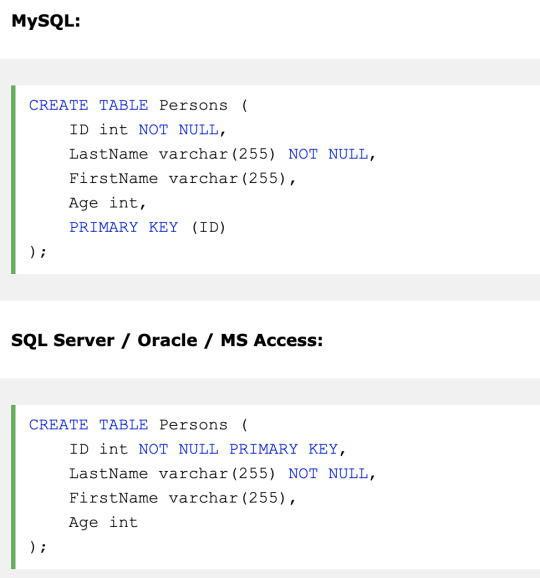Click the MySQL: heading
The height and width of the screenshot is (578, 540).
pos(46,21)
